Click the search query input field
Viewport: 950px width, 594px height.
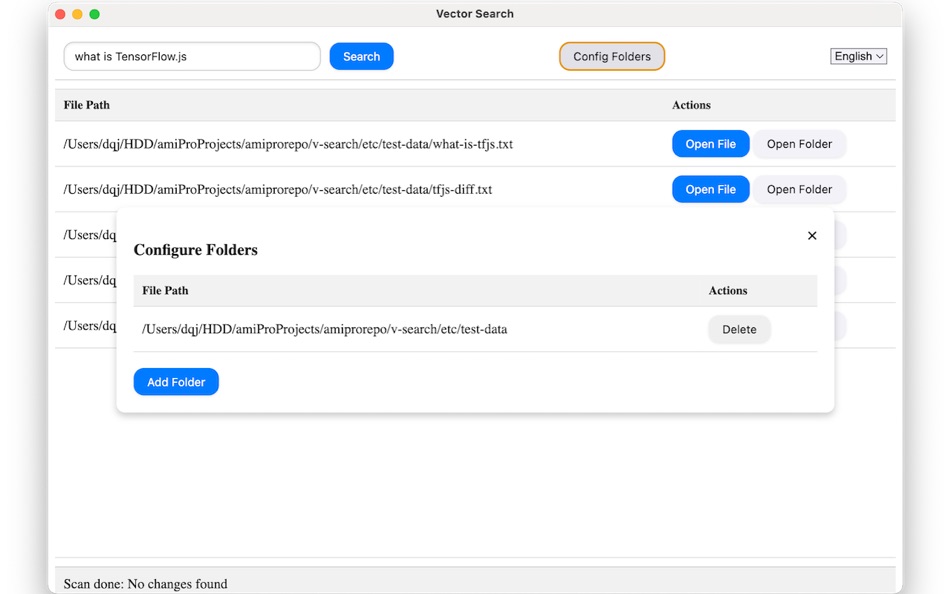tap(190, 56)
